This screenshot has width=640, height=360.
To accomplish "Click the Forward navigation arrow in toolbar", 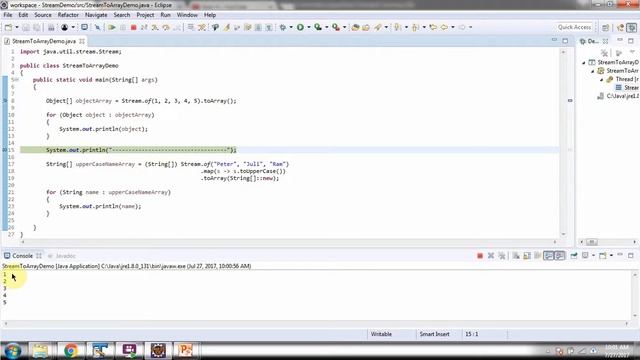I will (x=462, y=27).
